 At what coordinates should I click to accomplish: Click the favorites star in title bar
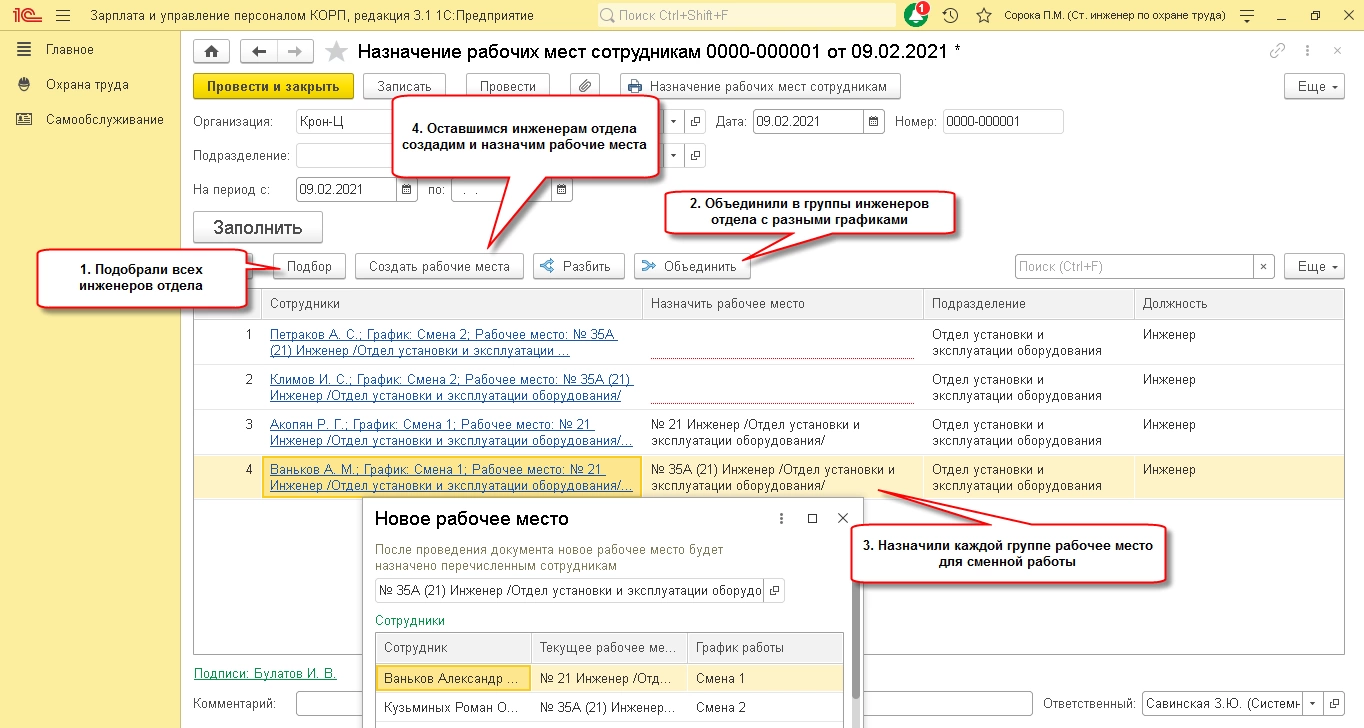point(984,16)
